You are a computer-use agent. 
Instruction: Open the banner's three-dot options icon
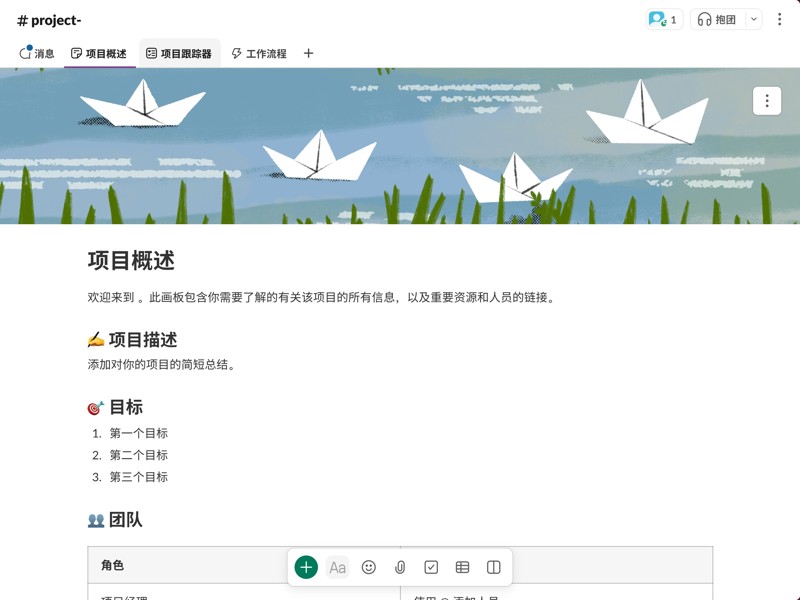[x=766, y=101]
